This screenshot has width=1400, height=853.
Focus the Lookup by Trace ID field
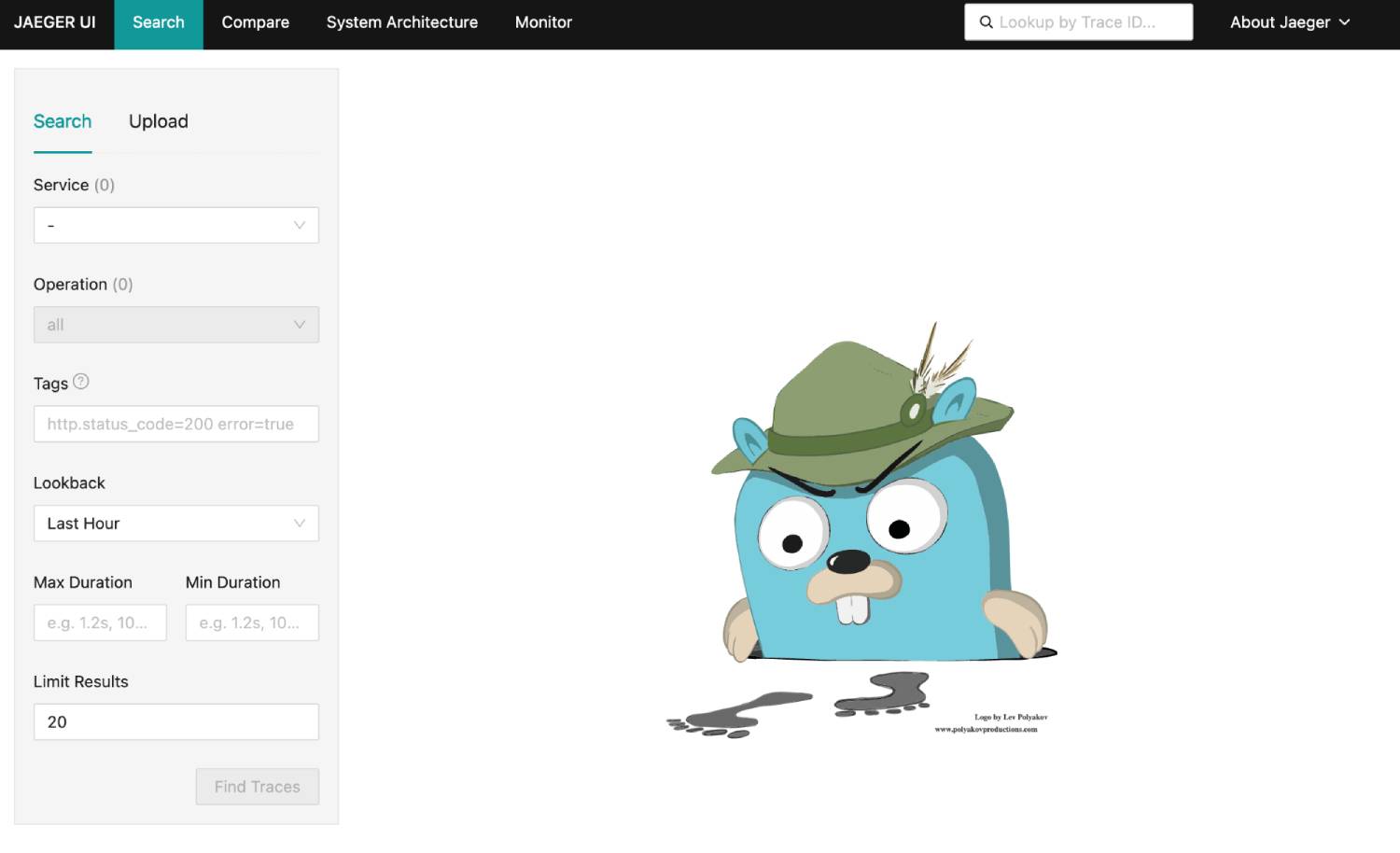[x=1079, y=22]
